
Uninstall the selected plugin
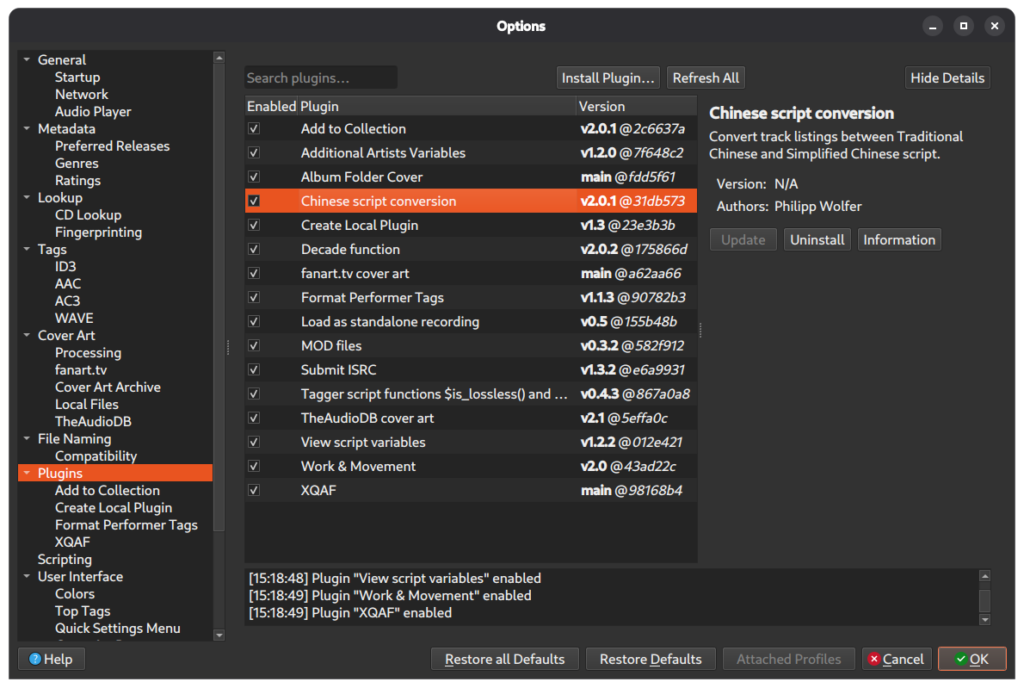pos(817,240)
